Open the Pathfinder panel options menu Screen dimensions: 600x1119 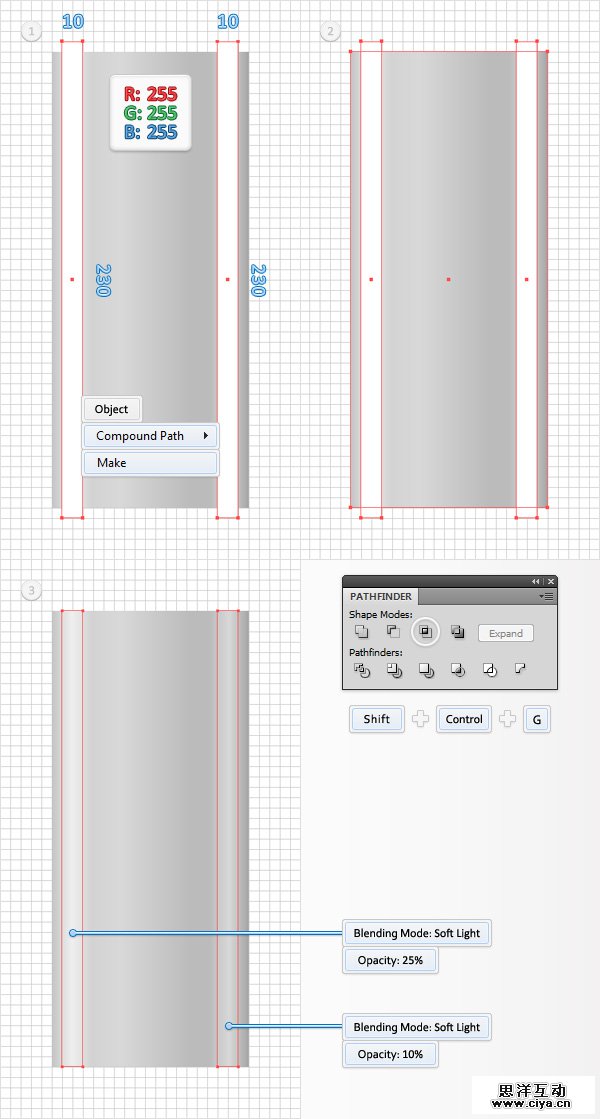click(x=547, y=596)
